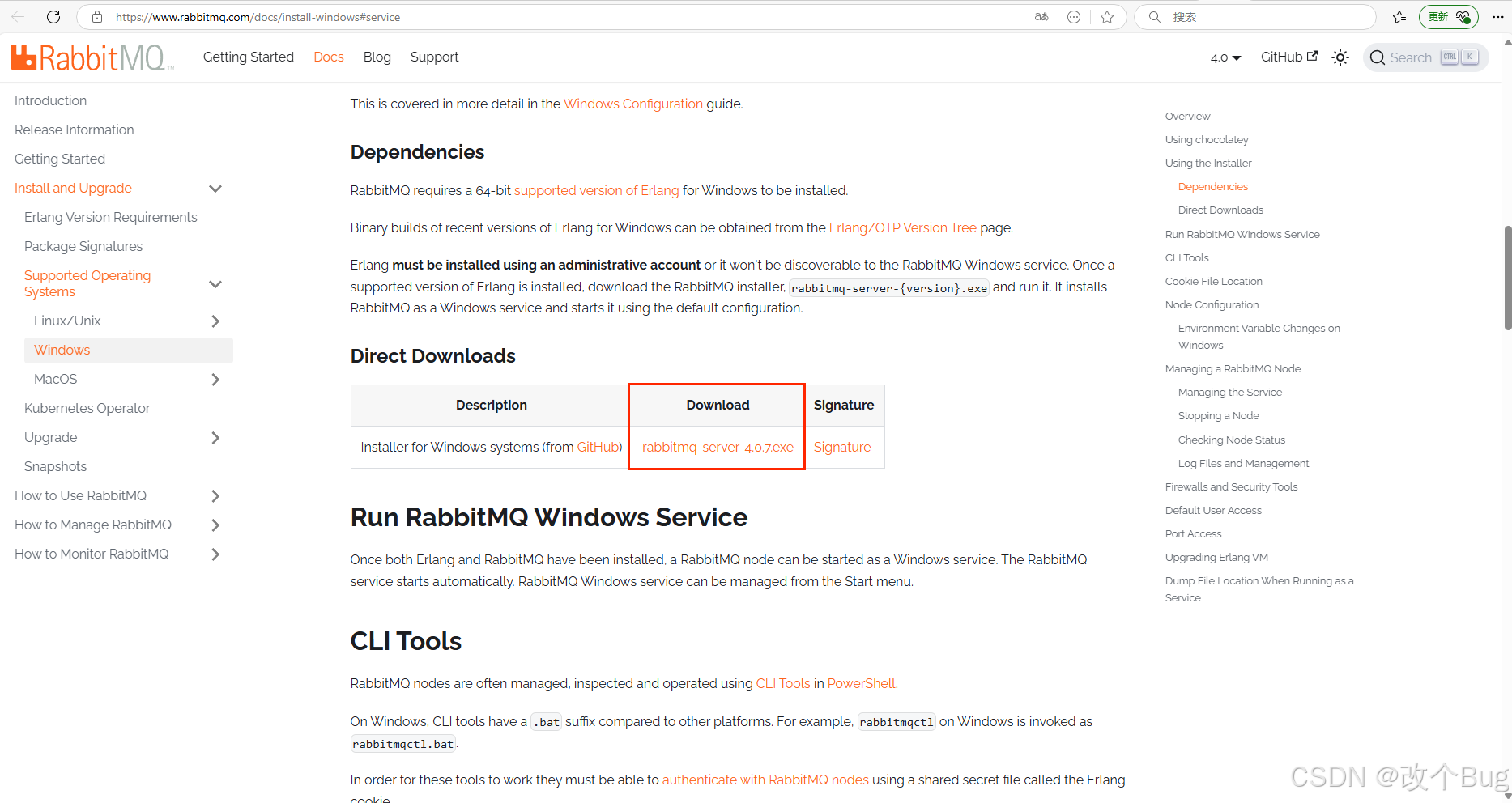Image resolution: width=1512 pixels, height=803 pixels.
Task: Open the translate (aあ) icon in address bar
Action: point(1041,16)
